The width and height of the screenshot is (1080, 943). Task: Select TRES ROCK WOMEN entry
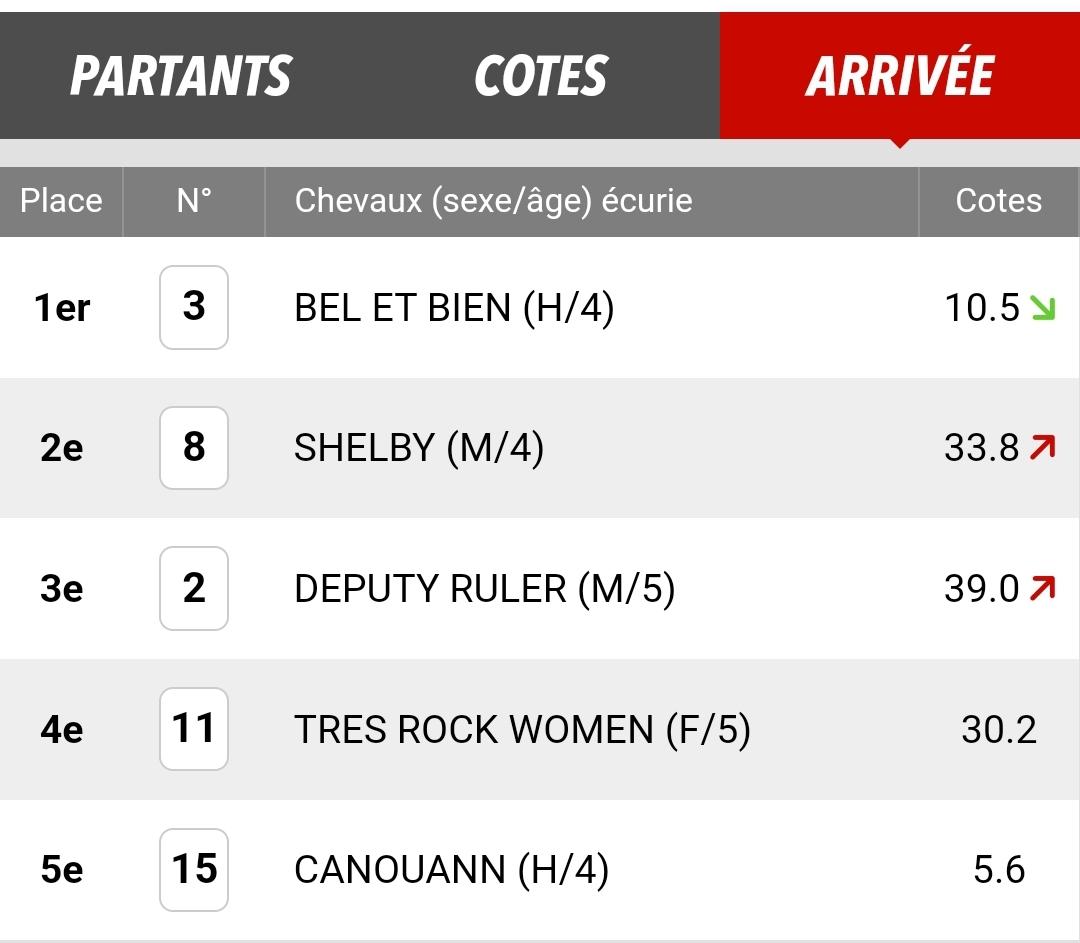[x=522, y=729]
